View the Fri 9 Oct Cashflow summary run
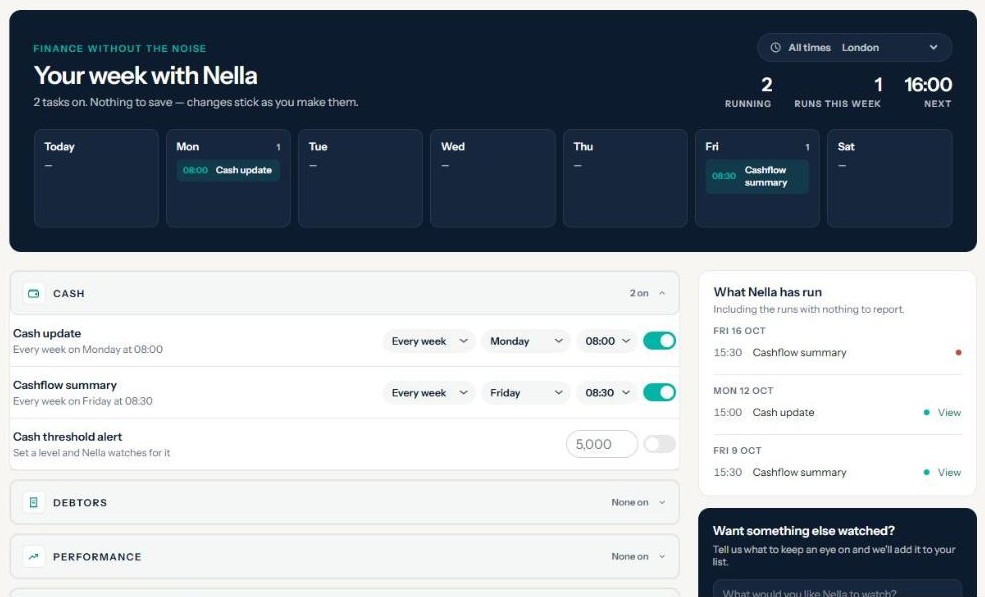The width and height of the screenshot is (985, 597). click(x=949, y=473)
